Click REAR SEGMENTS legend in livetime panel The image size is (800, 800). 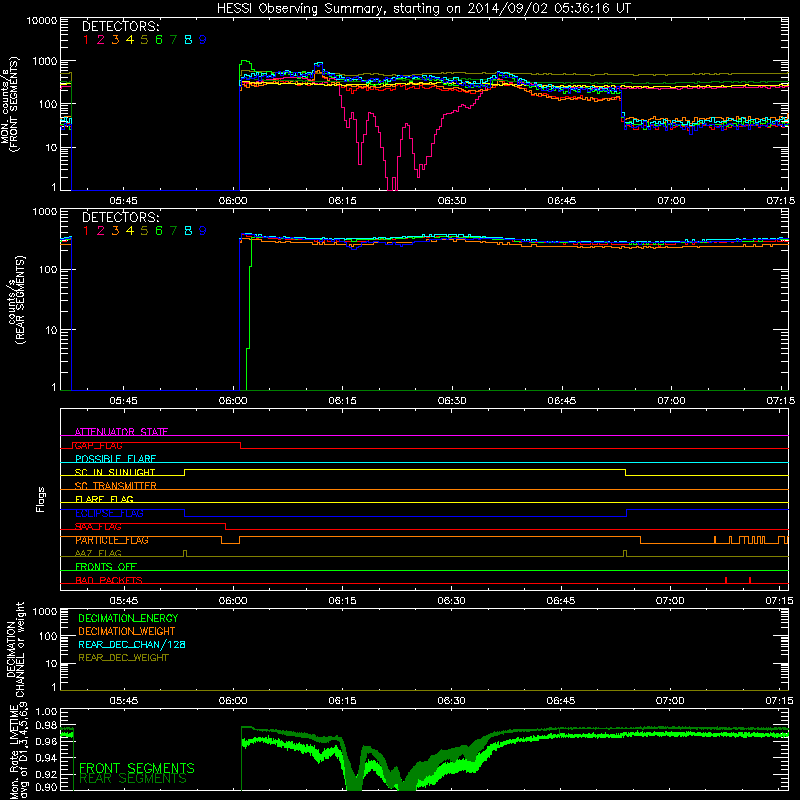[x=133, y=779]
